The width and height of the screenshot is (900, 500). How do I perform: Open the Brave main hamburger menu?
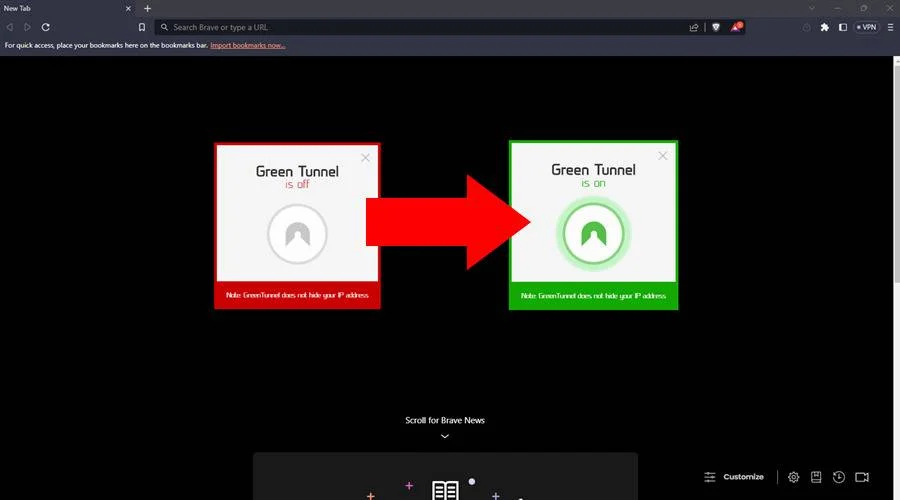click(890, 27)
